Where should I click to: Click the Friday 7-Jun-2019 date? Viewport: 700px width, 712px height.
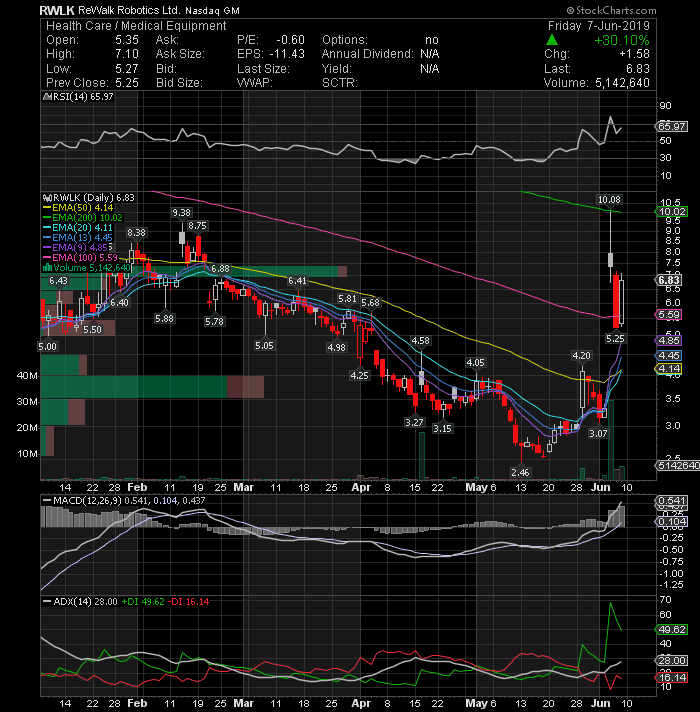[599, 26]
